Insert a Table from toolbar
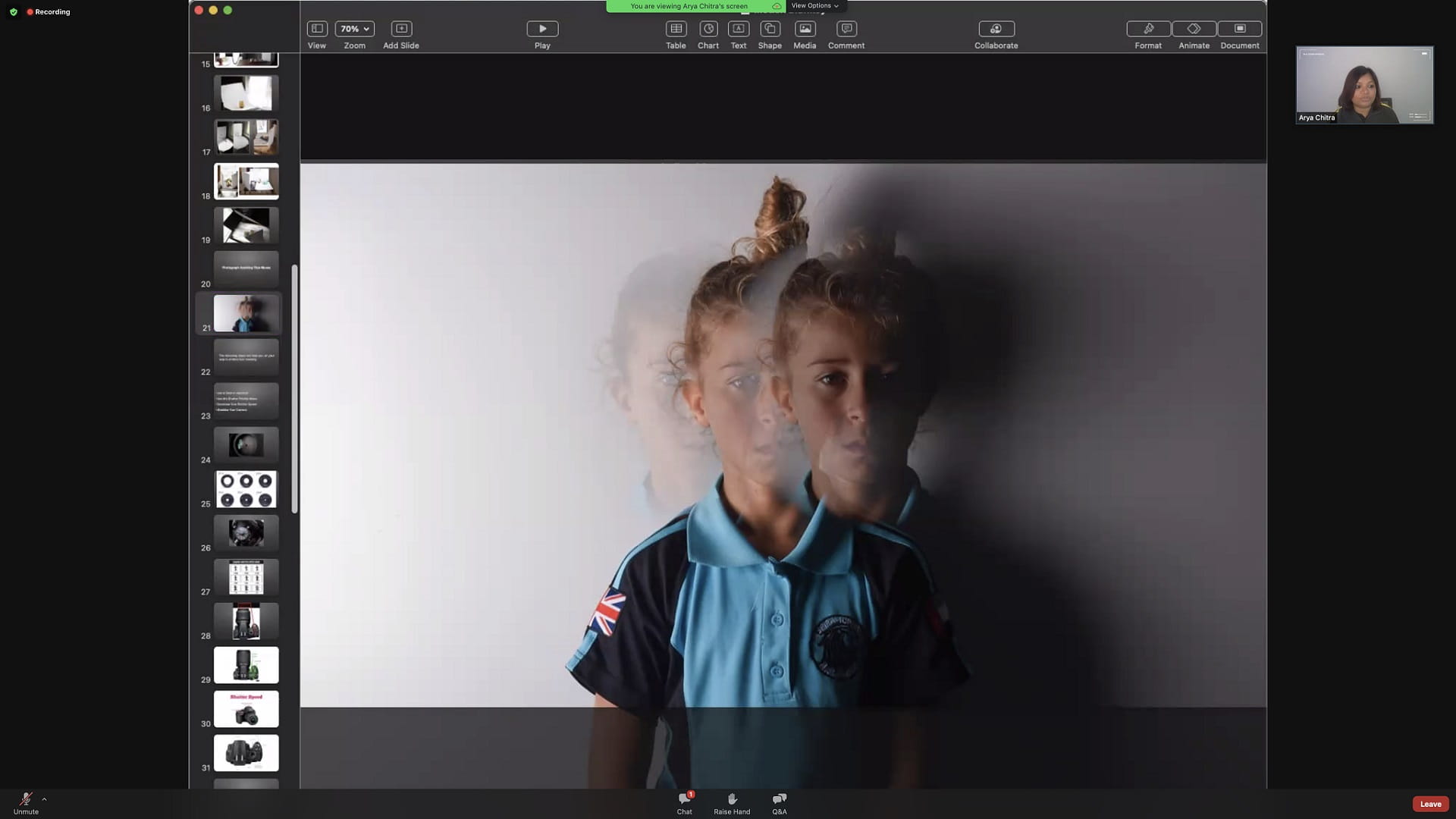 [676, 29]
